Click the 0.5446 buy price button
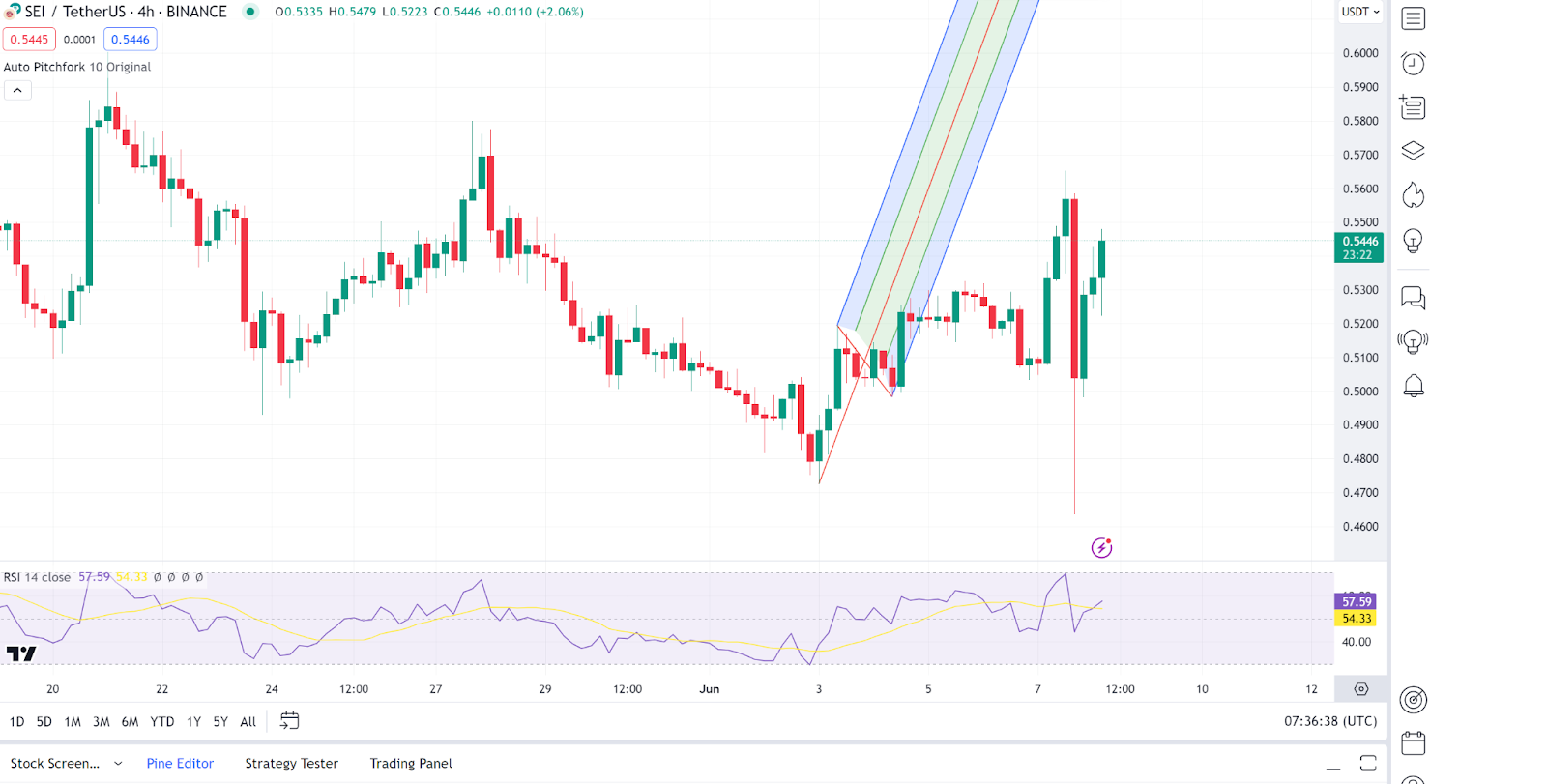1547x784 pixels. [x=131, y=40]
